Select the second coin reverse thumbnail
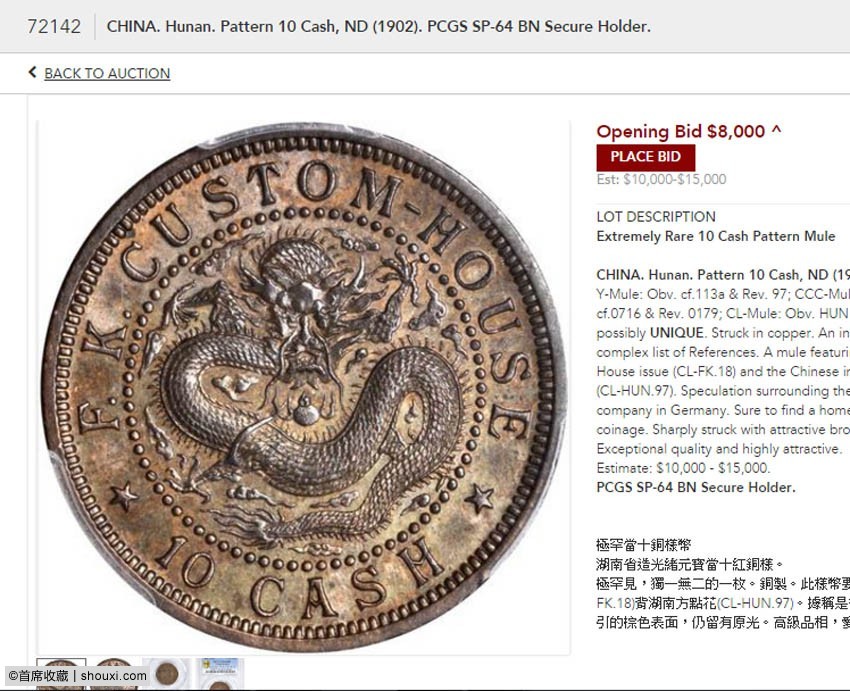The image size is (850, 691). pos(113,674)
